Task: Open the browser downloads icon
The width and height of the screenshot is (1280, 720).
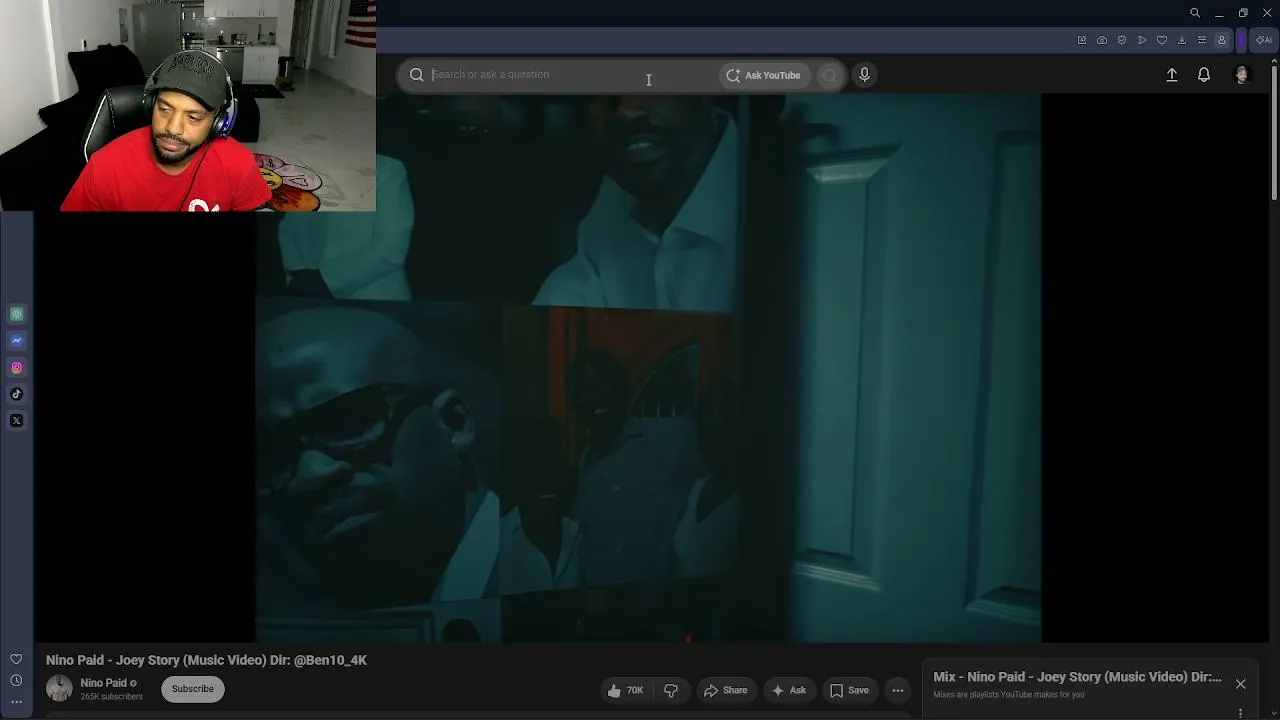Action: tap(1182, 40)
